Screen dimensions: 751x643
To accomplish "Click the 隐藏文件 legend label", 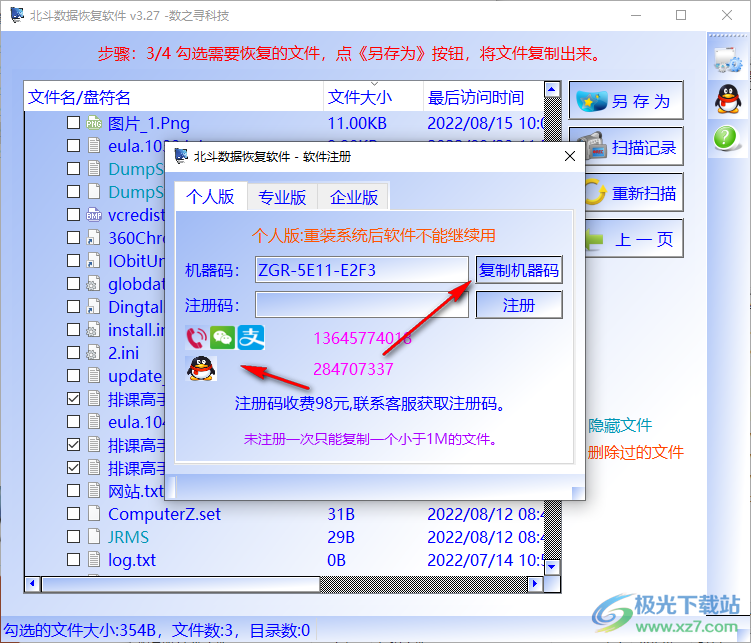I will [620, 425].
